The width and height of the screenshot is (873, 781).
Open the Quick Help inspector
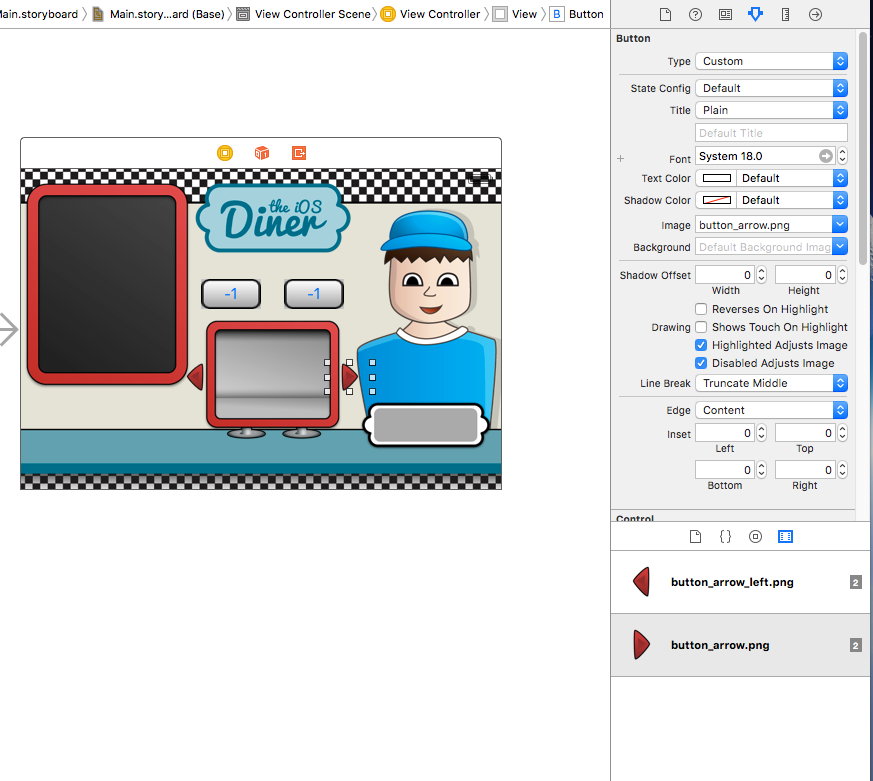695,14
